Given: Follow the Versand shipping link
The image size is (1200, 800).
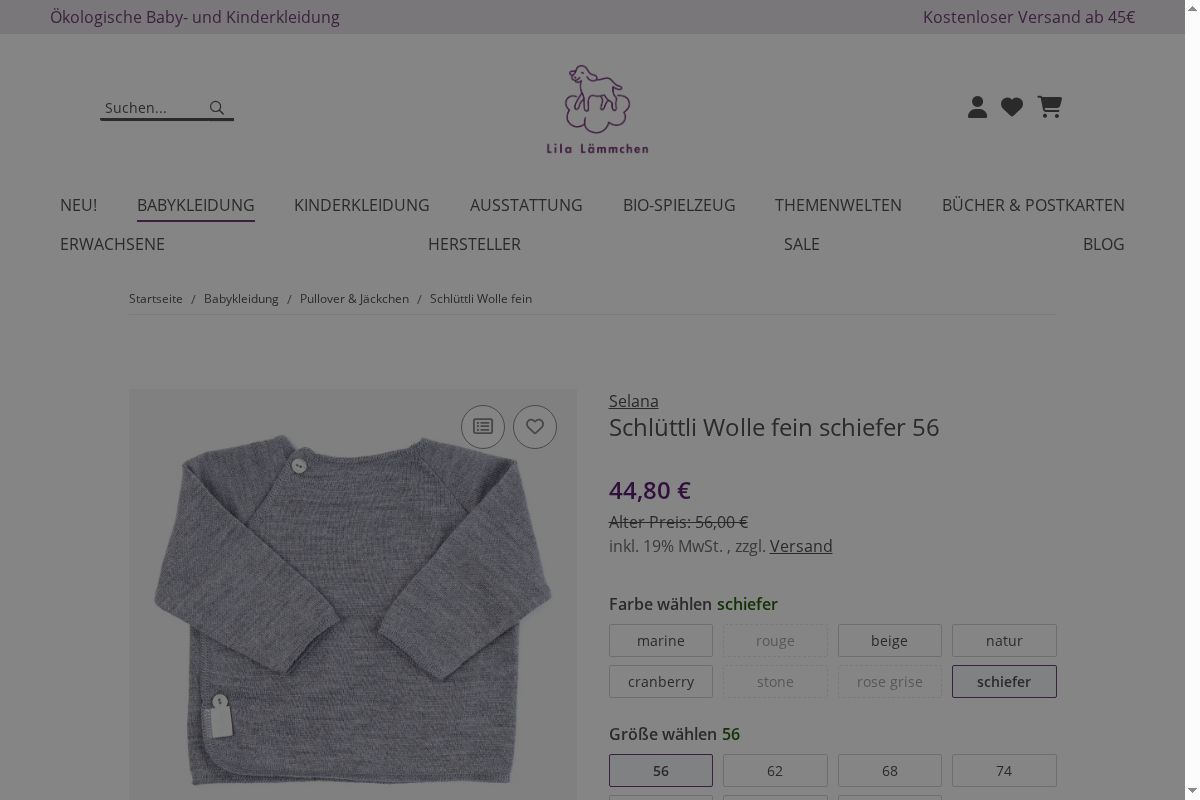Looking at the screenshot, I should 801,546.
